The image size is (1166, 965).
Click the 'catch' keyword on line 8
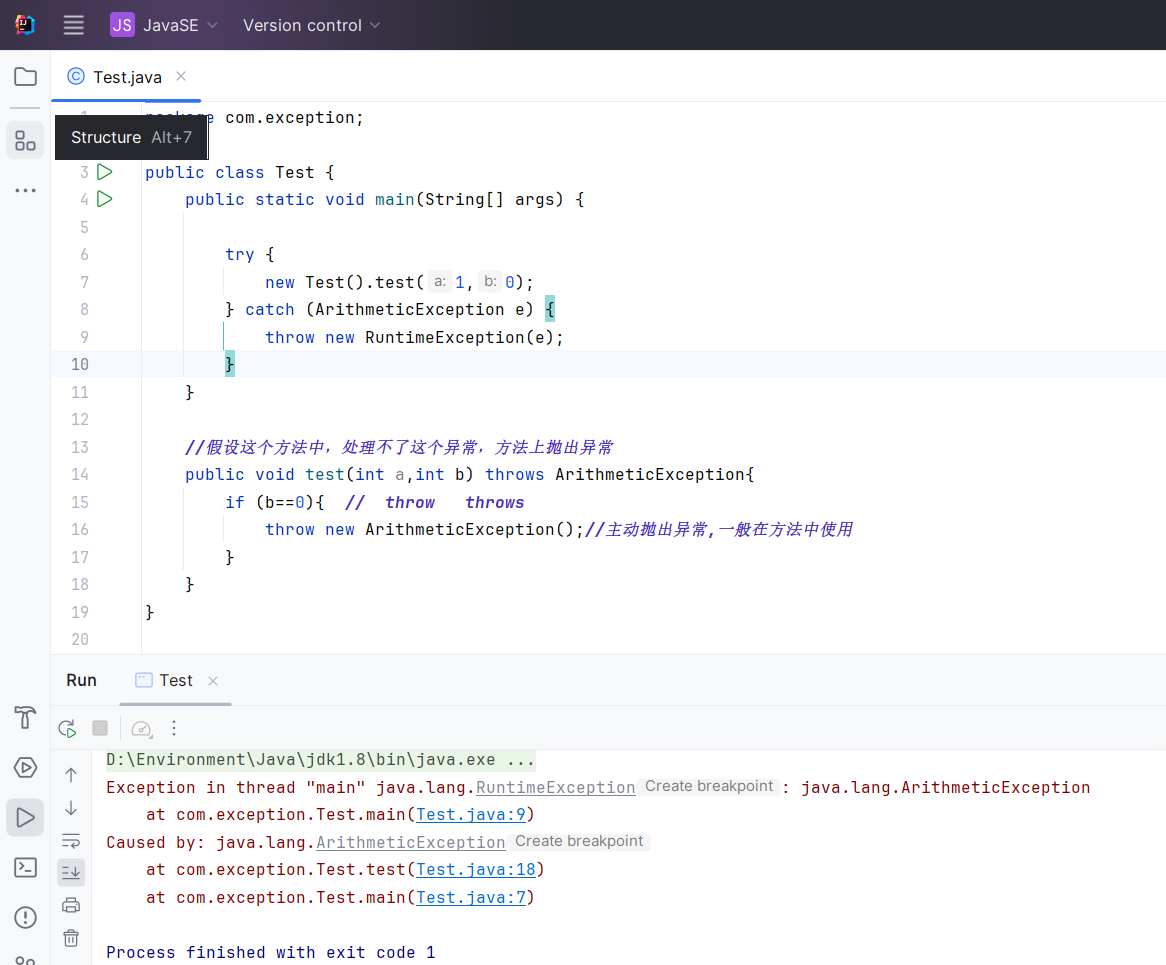point(270,309)
